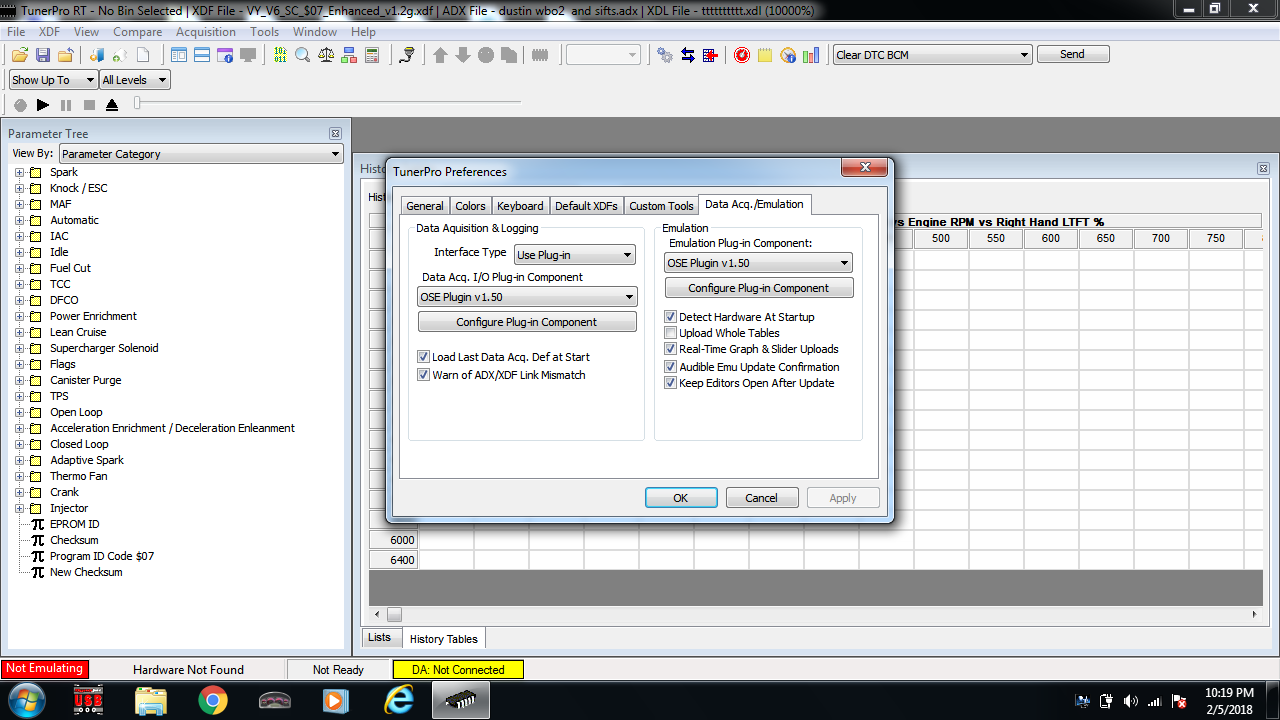Open the View By Parameter Category dropdown

click(201, 154)
